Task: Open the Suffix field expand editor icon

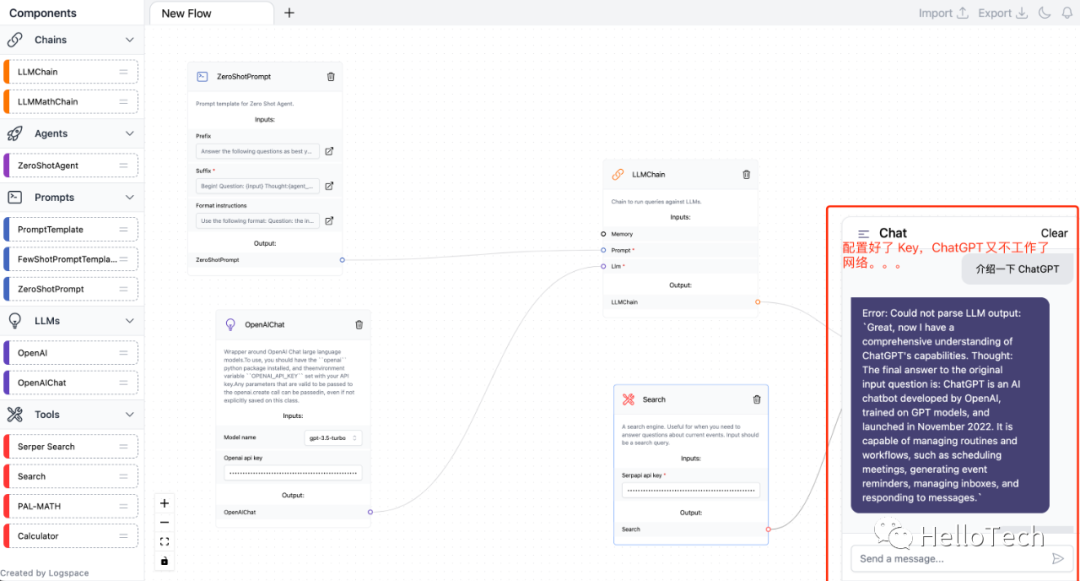Action: 329,185
